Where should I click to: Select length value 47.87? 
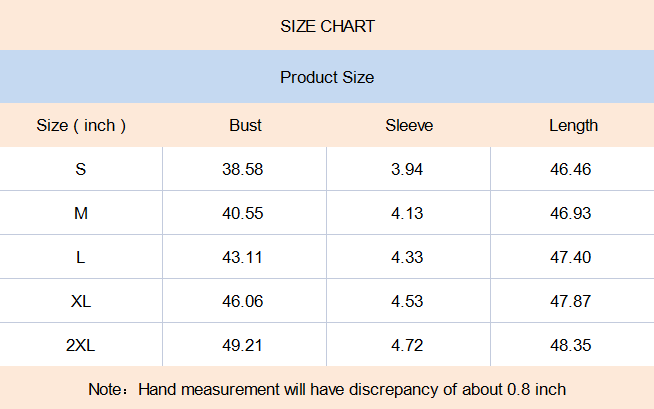coord(570,301)
